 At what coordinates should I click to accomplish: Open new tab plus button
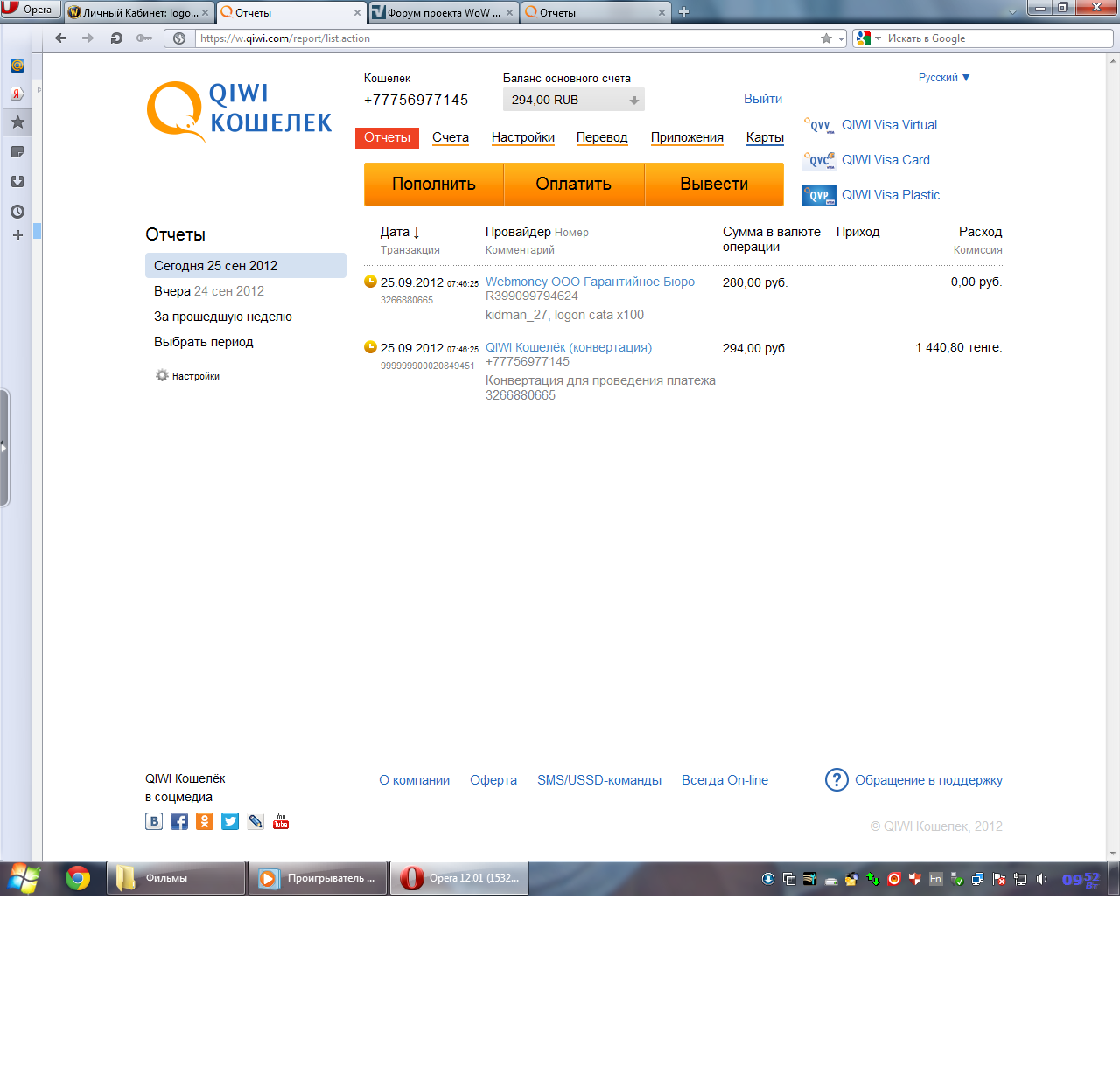point(684,12)
